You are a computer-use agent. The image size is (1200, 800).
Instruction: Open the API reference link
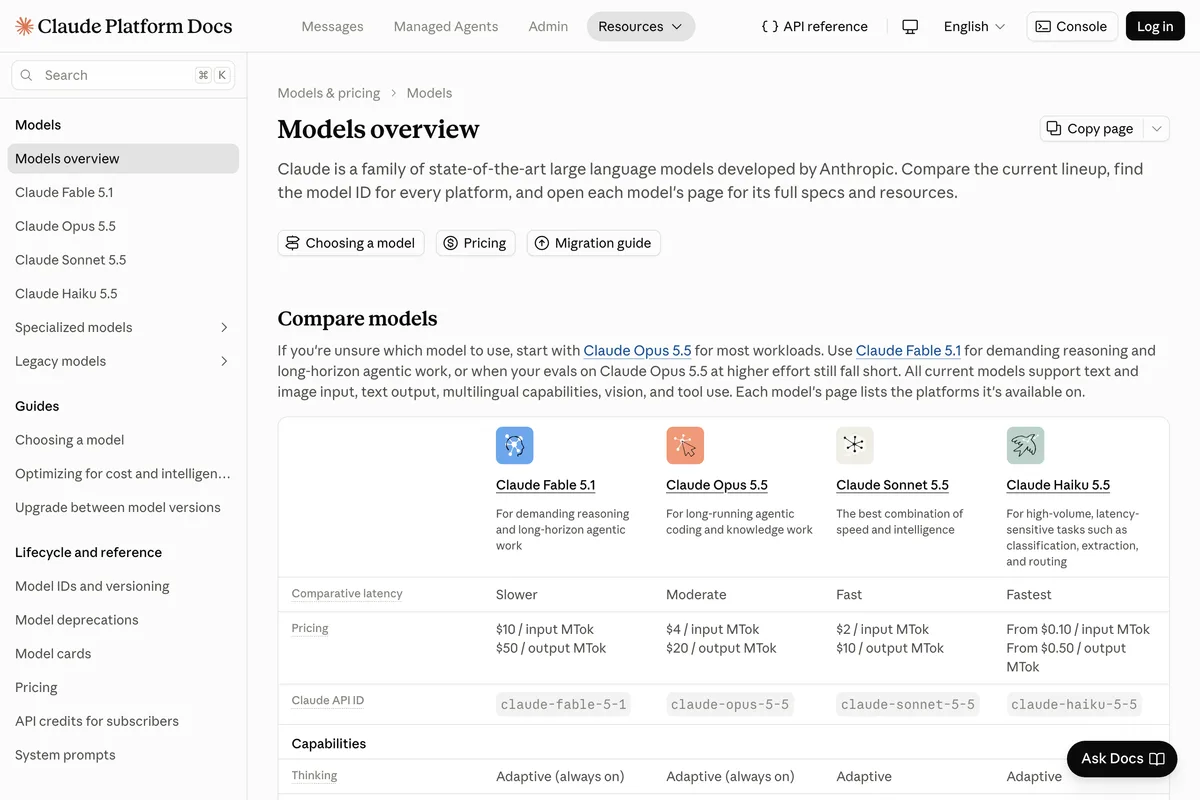point(815,27)
